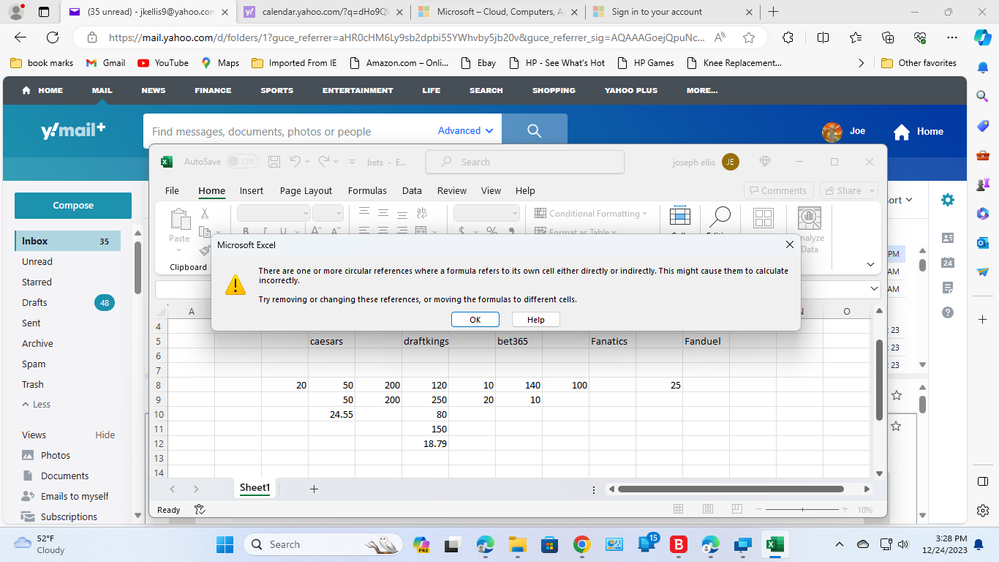Hide the Views section

click(105, 435)
